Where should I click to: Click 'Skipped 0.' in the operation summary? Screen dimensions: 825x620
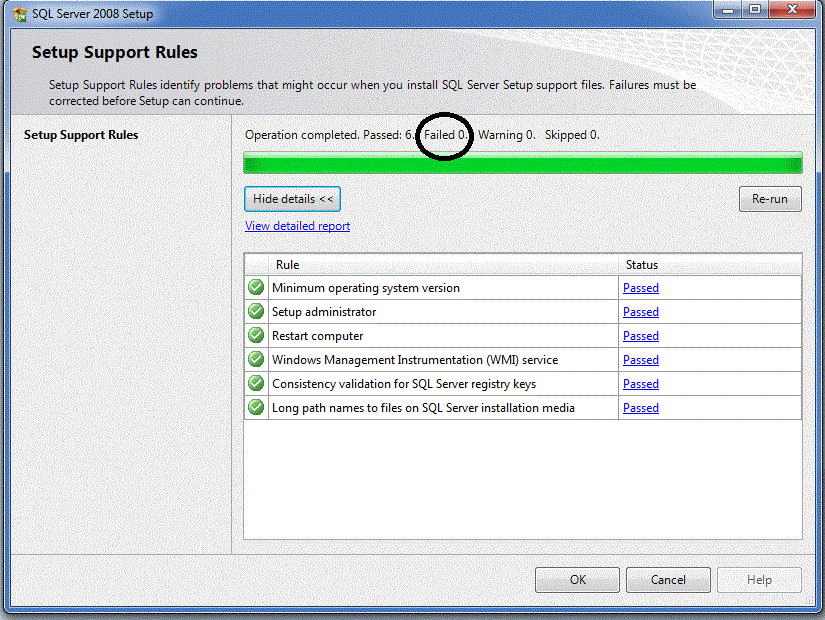click(x=572, y=135)
